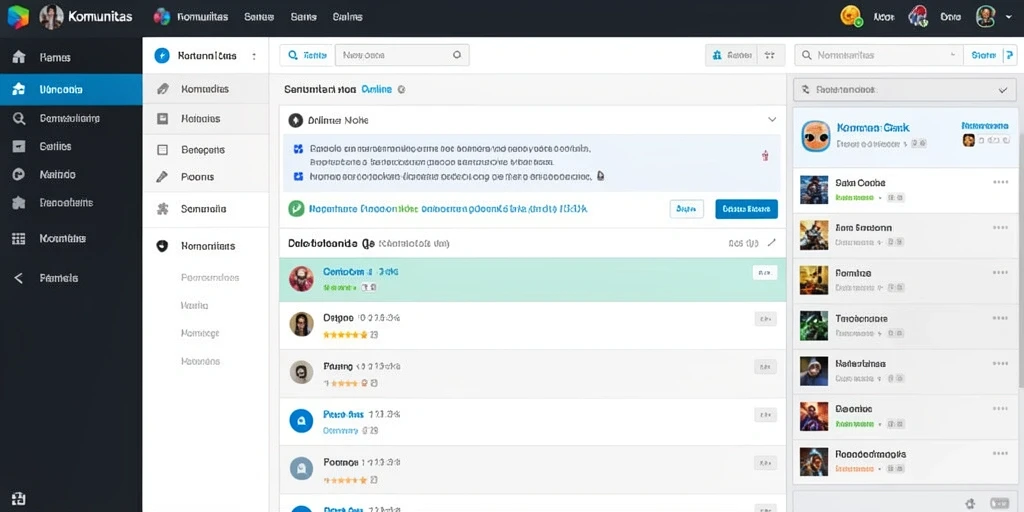Screen dimensions: 1024x512
Task: Click the gold coin icon in the top bar
Action: pos(851,16)
